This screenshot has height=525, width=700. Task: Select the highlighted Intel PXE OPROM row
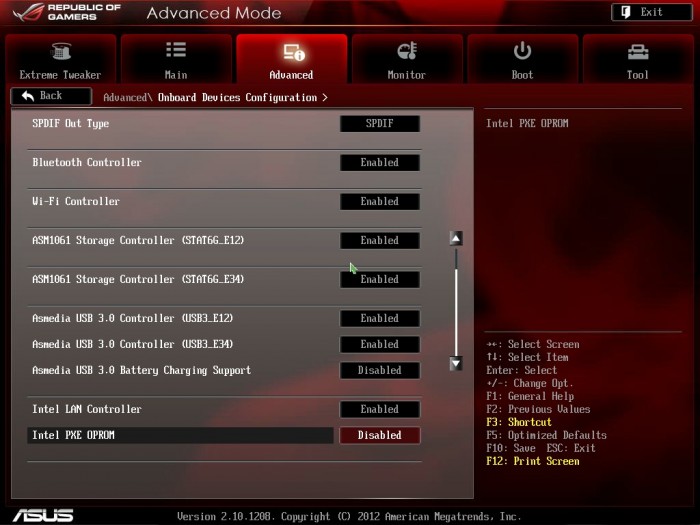coord(180,435)
